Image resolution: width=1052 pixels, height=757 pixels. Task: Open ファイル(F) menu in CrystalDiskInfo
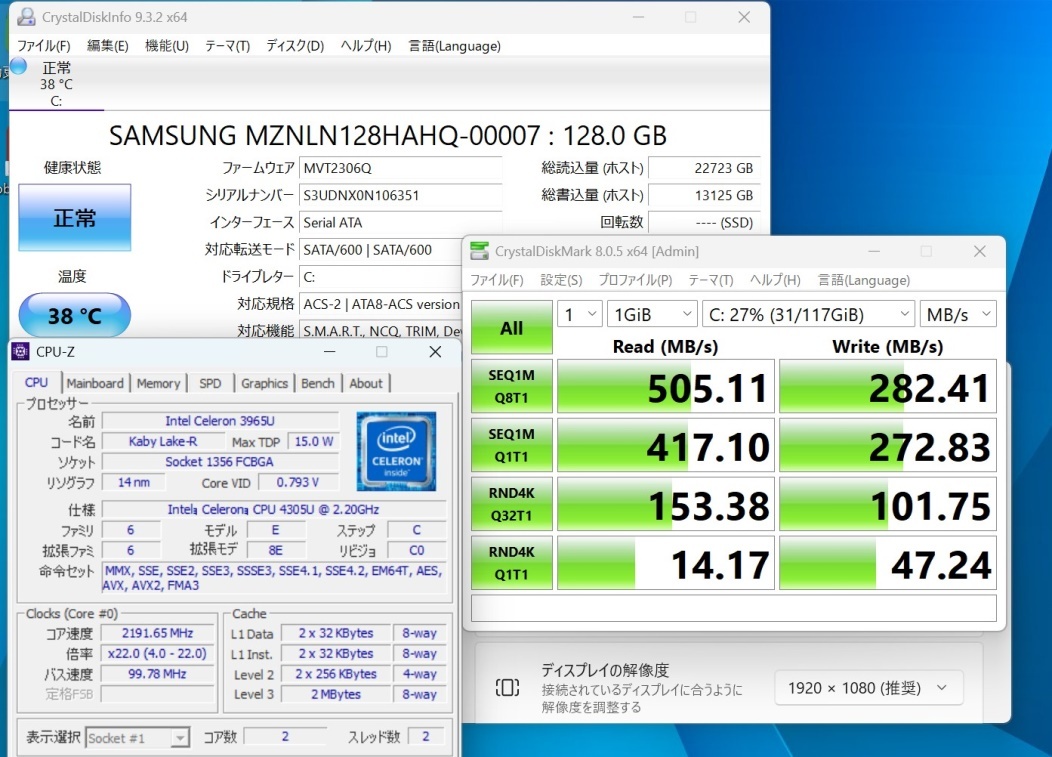[44, 46]
